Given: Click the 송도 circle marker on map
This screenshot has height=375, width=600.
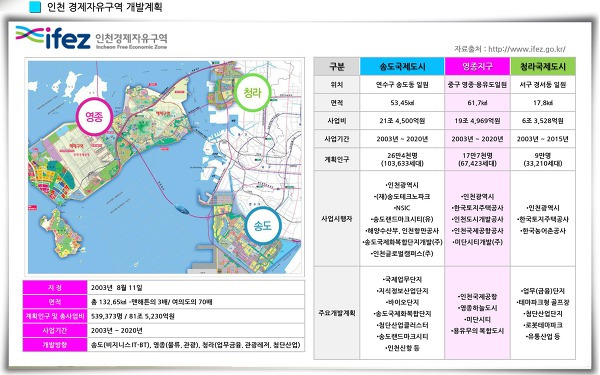Looking at the screenshot, I should pyautogui.click(x=263, y=225).
